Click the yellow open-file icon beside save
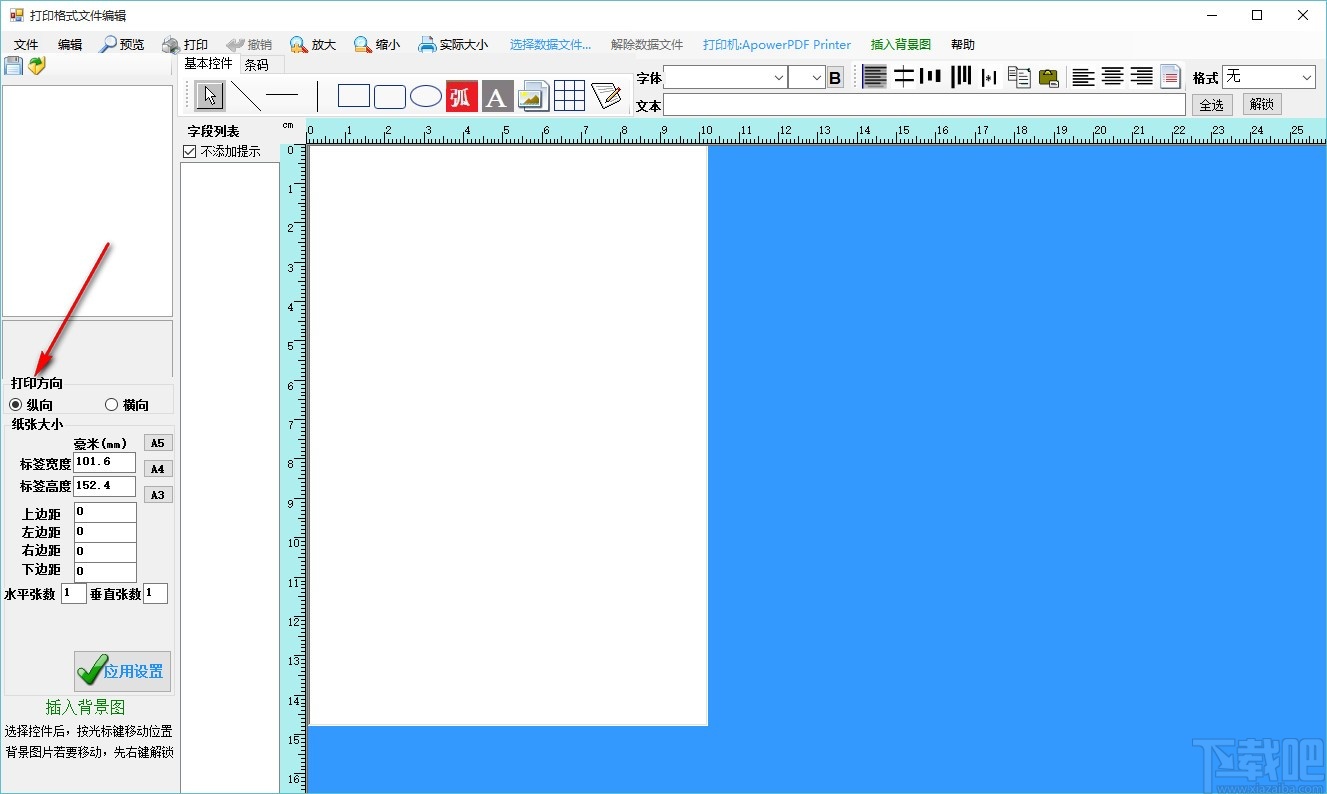This screenshot has width=1327, height=794. [37, 66]
